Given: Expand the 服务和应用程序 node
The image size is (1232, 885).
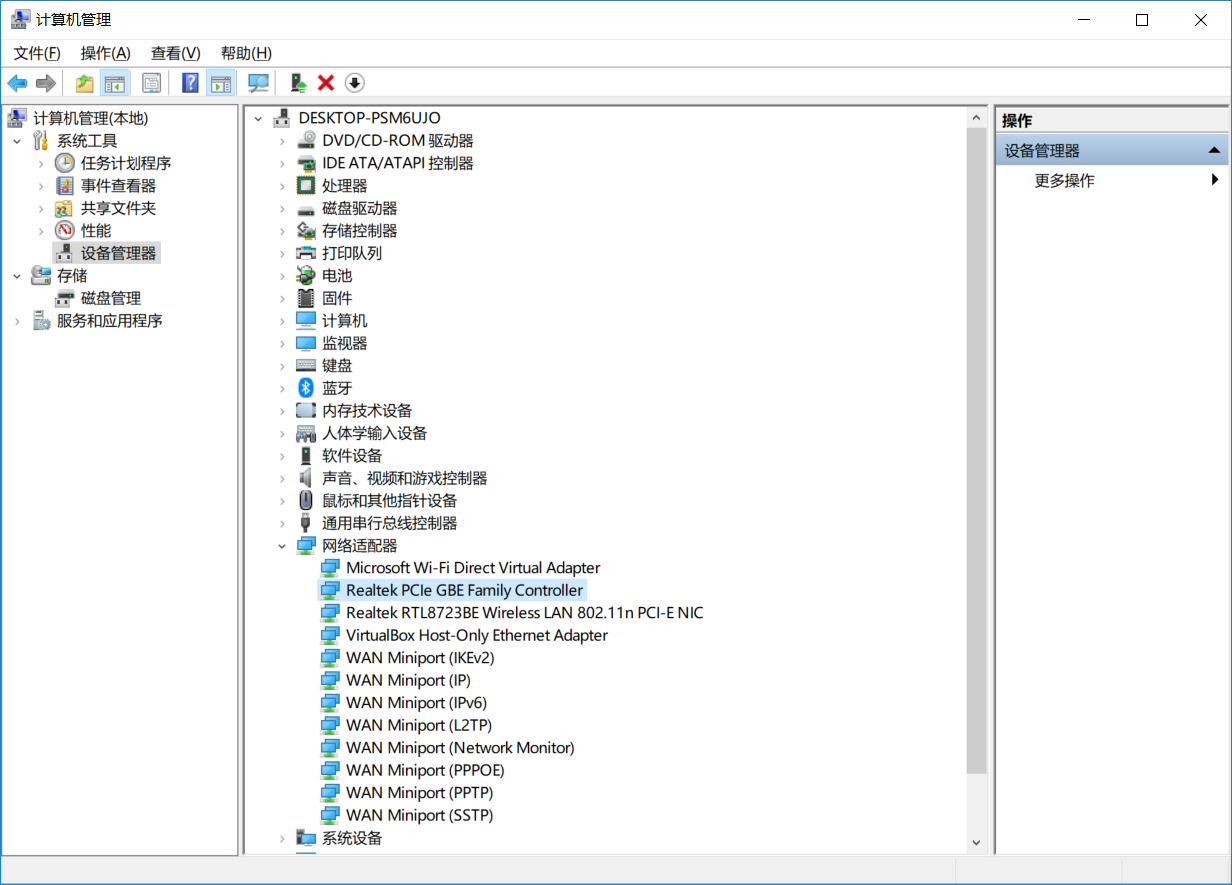Looking at the screenshot, I should point(17,321).
